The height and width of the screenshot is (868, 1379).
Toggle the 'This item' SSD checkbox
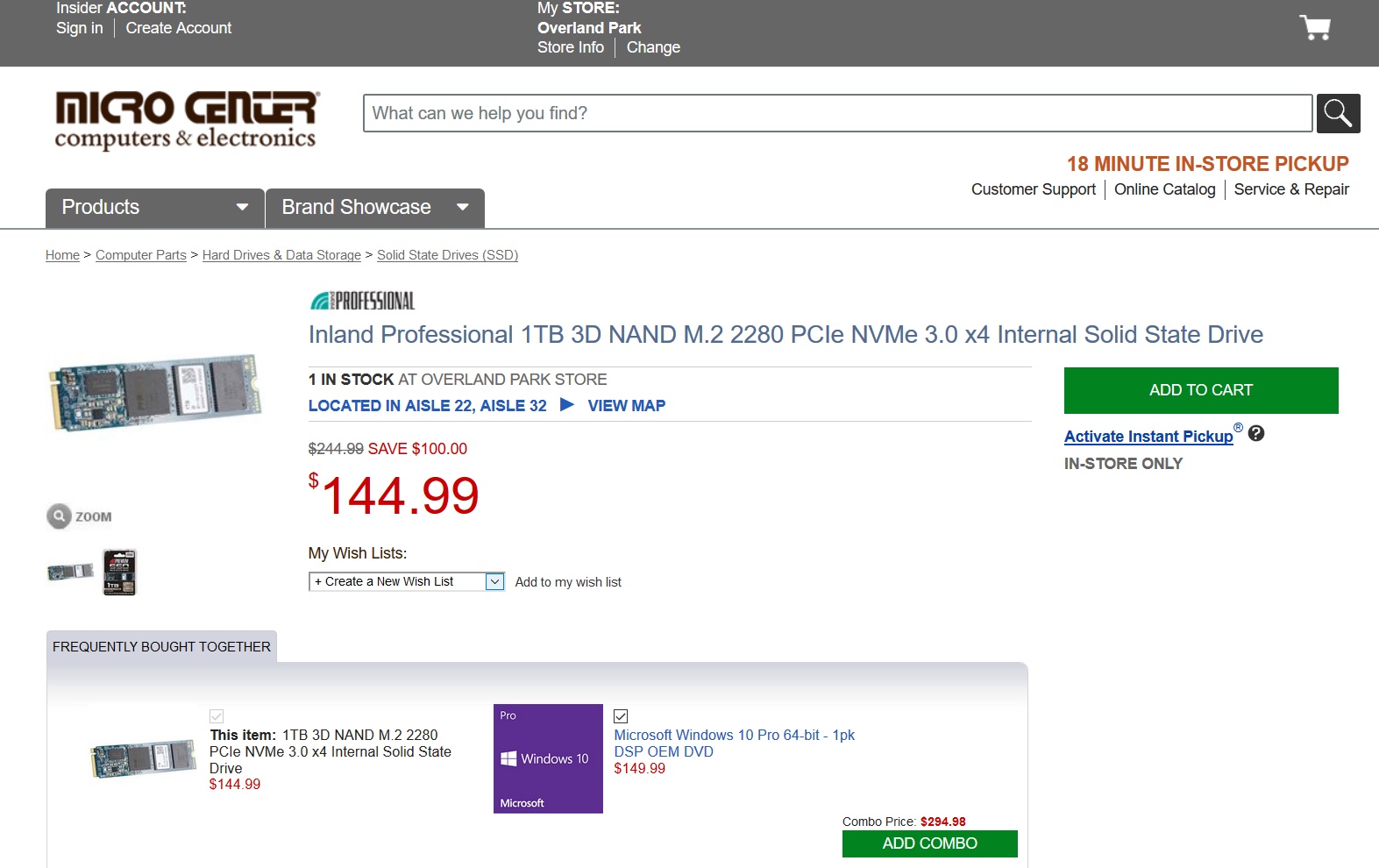(217, 716)
